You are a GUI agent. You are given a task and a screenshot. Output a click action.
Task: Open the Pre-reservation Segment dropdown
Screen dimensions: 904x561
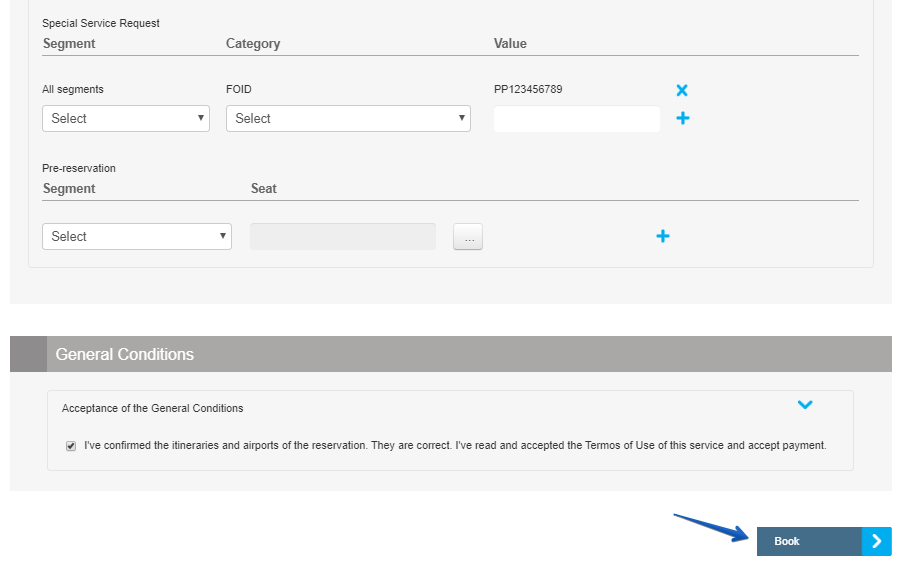(137, 236)
